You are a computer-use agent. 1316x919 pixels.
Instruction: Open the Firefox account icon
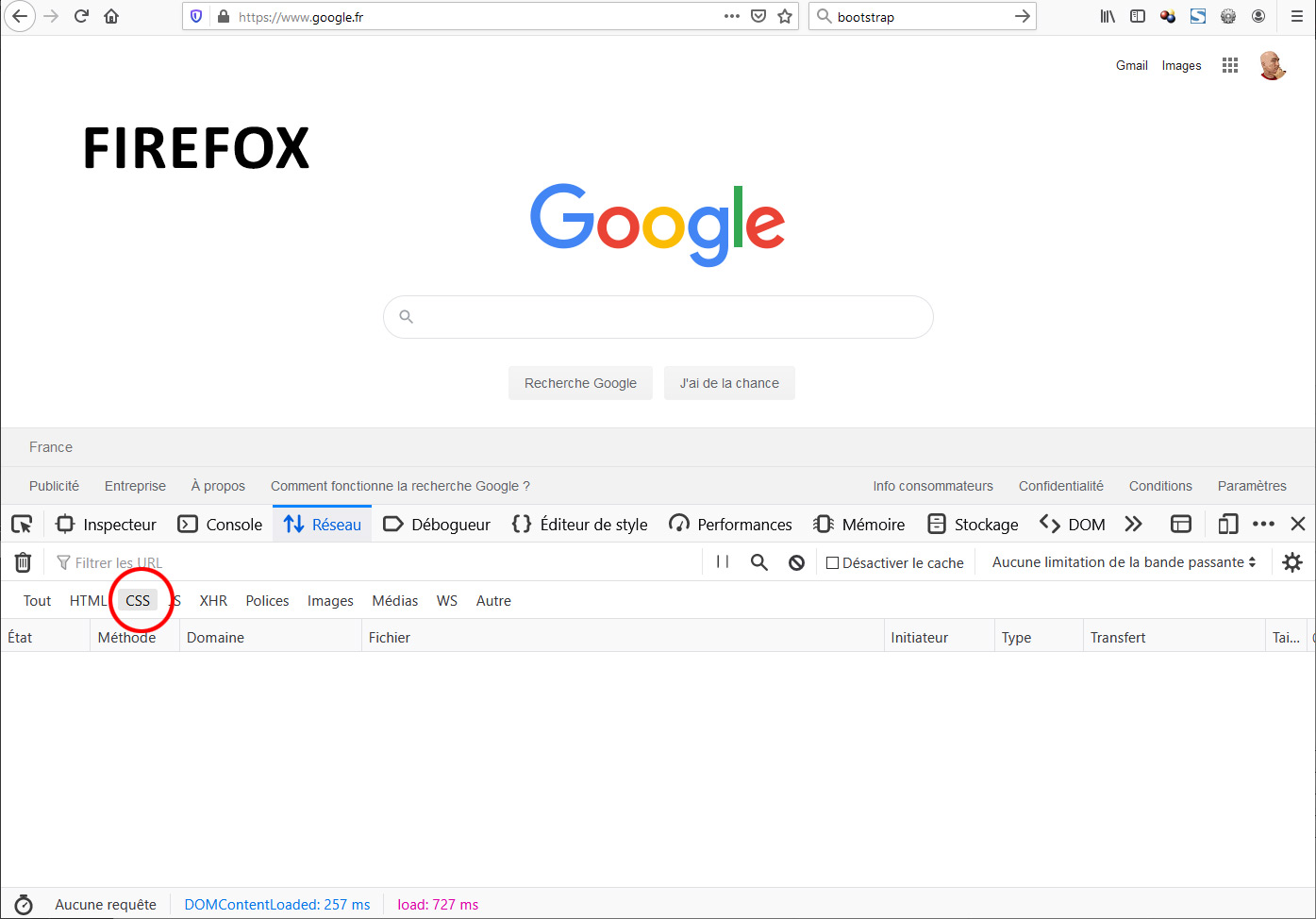tap(1258, 16)
